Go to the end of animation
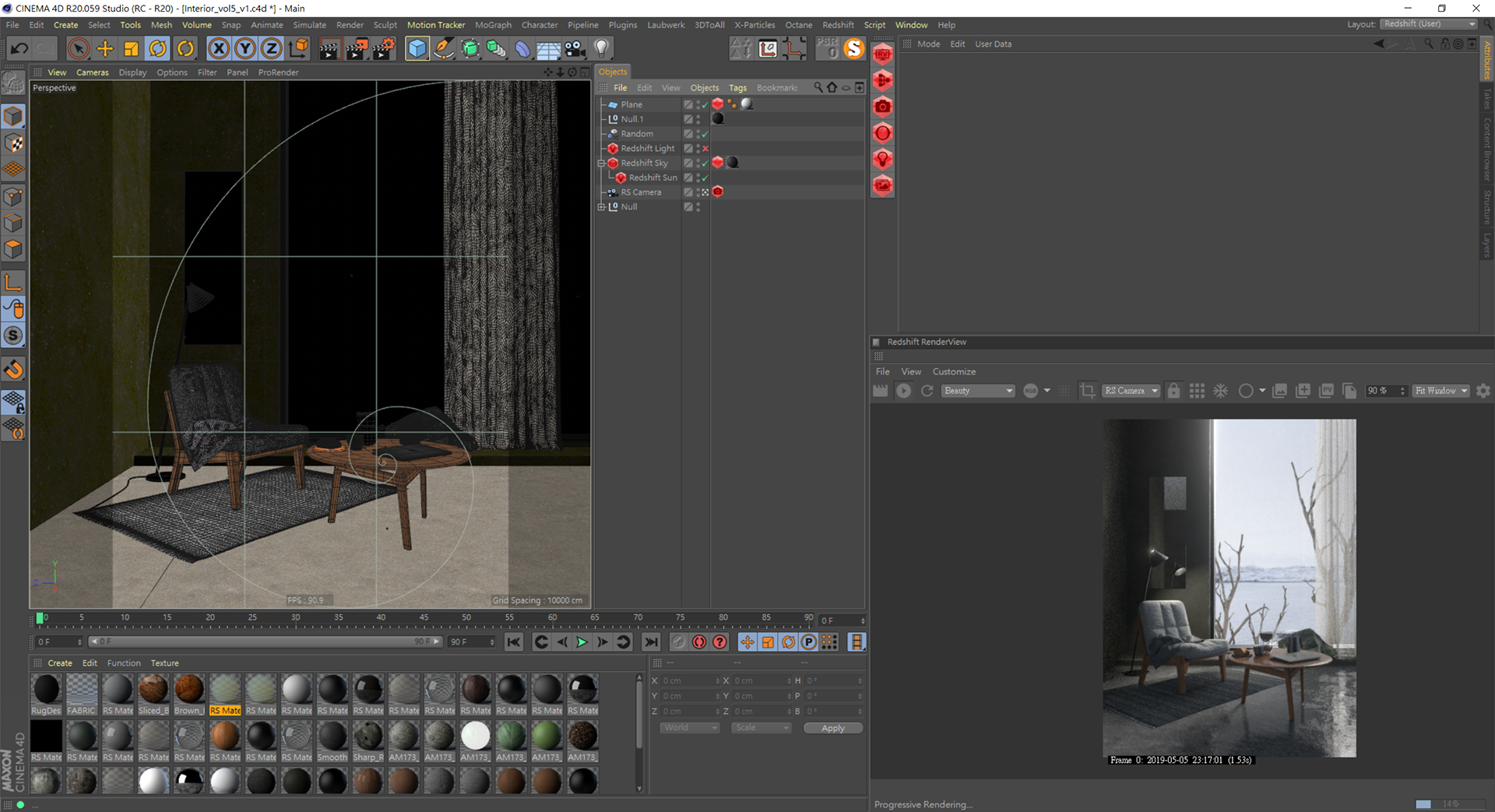Viewport: 1495px width, 812px height. tap(651, 642)
